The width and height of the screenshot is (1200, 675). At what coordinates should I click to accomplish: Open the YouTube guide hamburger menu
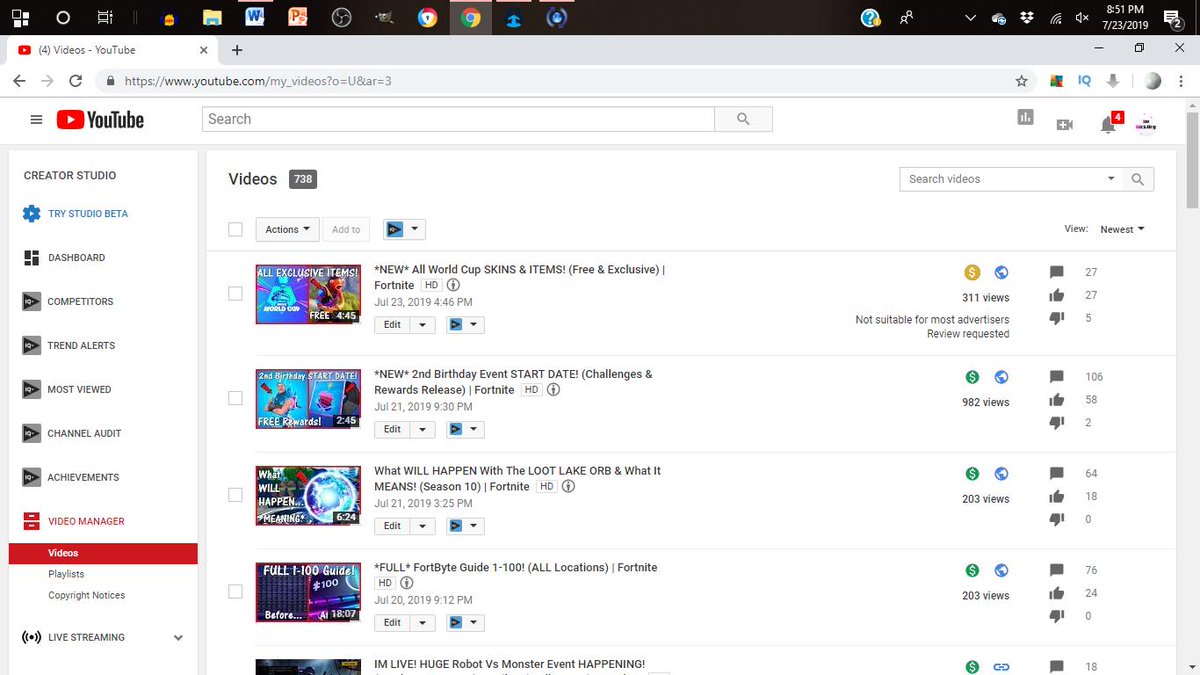(37, 120)
